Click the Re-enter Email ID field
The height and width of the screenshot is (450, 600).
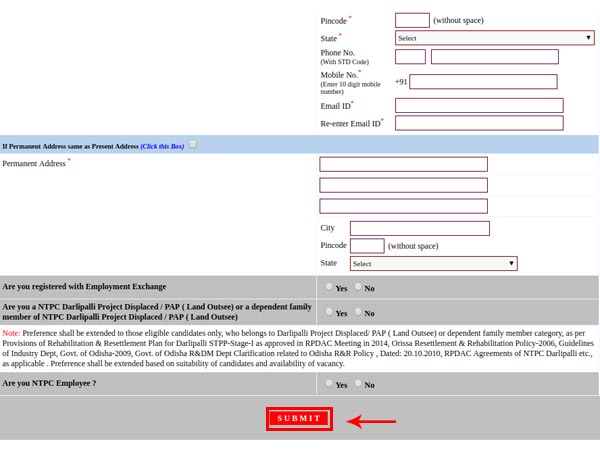[479, 123]
